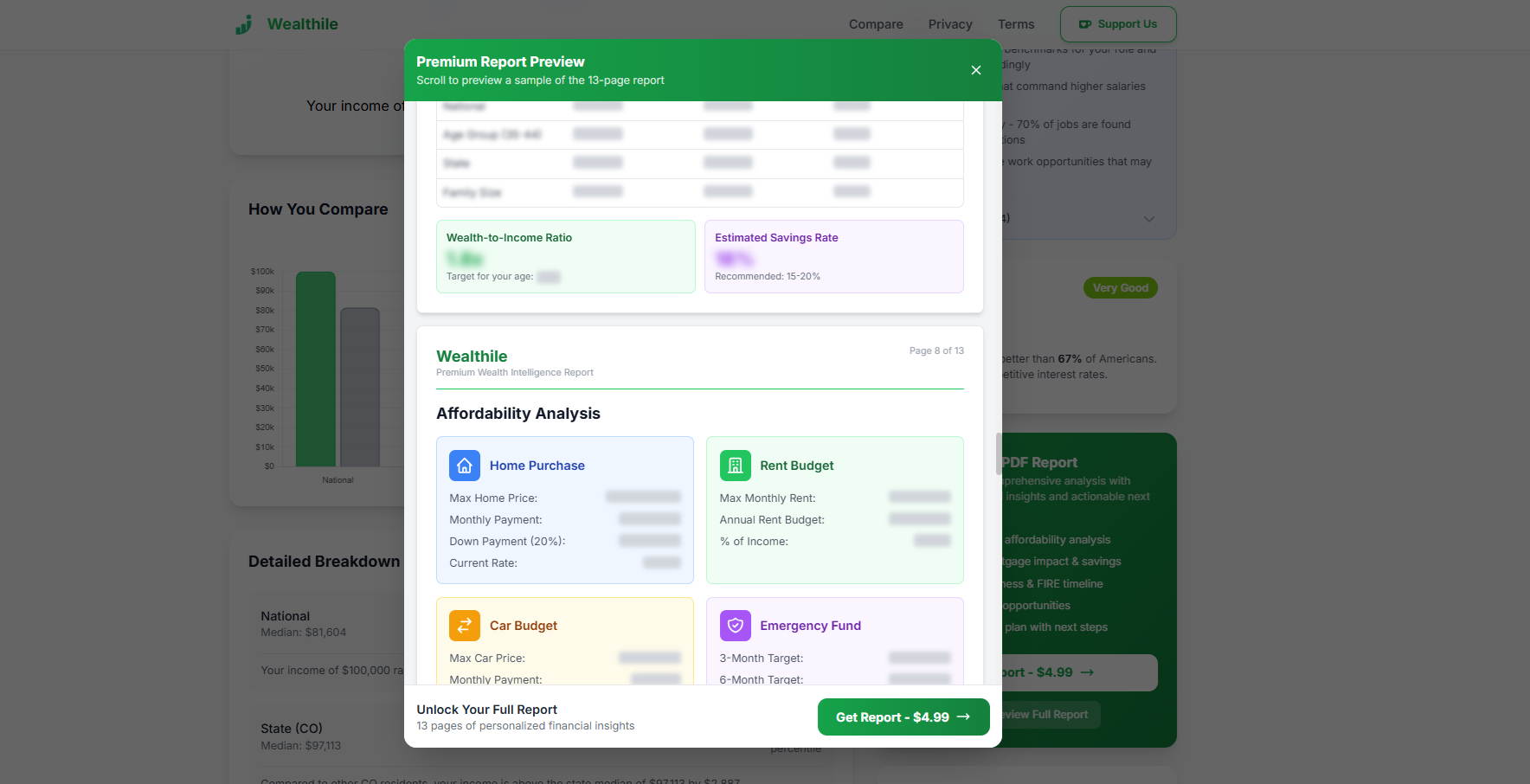The height and width of the screenshot is (784, 1530).
Task: Click the Emergency Fund shield icon
Action: pos(735,625)
